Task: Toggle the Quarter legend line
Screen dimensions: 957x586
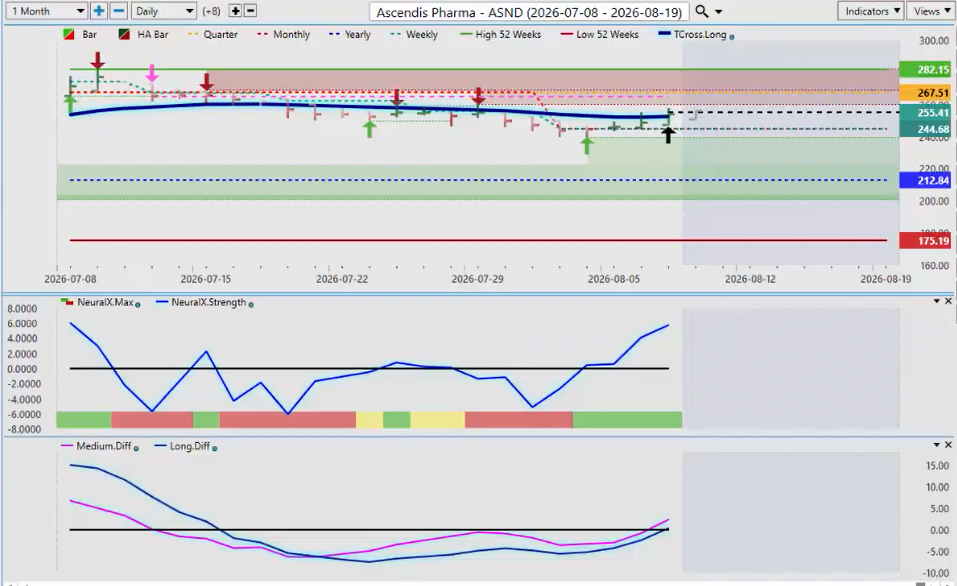Action: coord(212,35)
